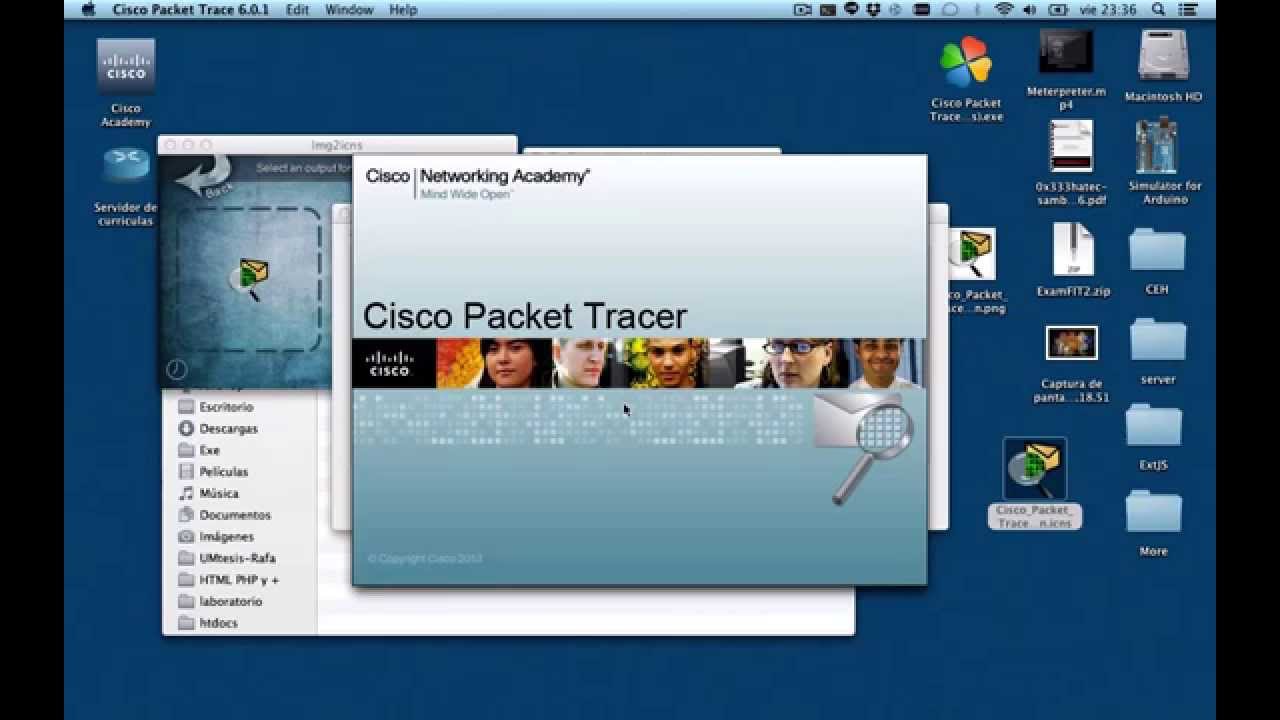Open the Edit menu
The width and height of the screenshot is (1280, 720).
297,9
